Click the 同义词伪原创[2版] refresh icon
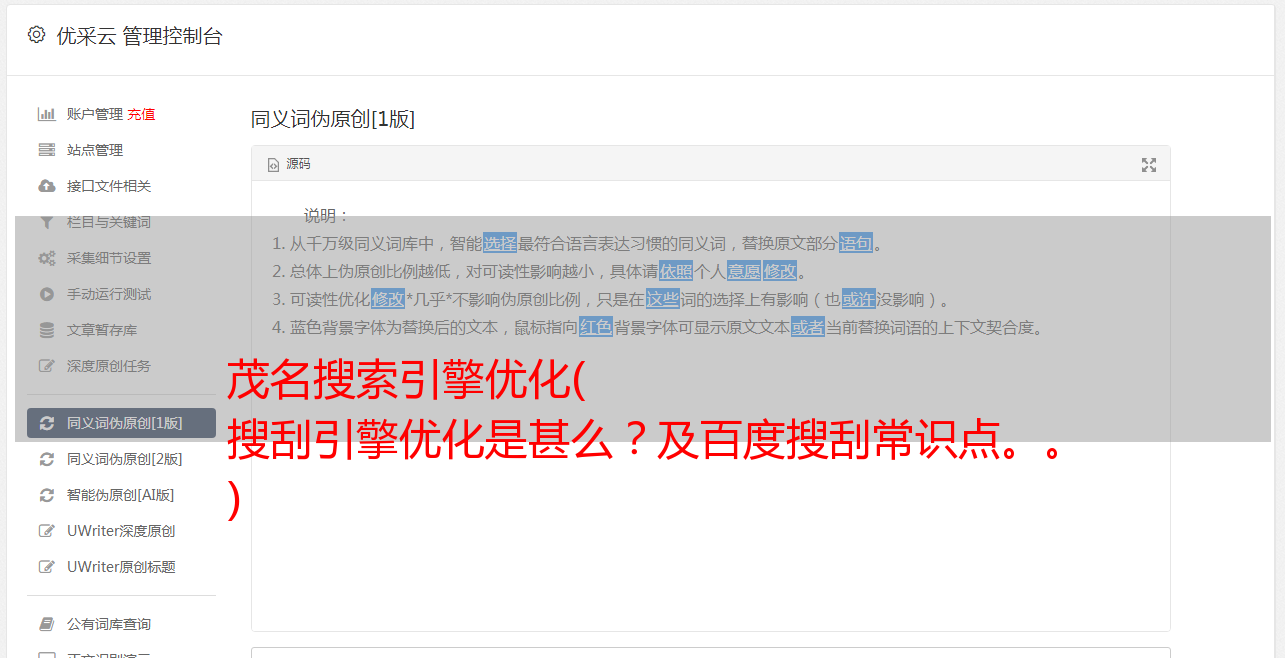 [x=46, y=459]
